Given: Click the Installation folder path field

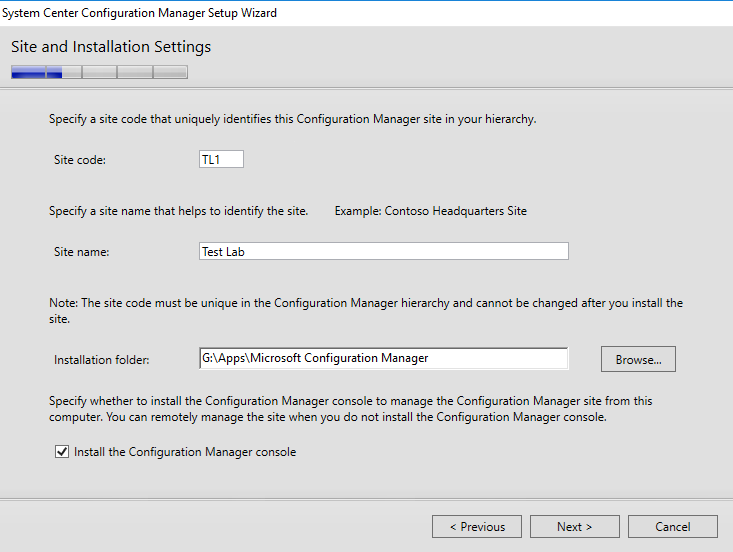Looking at the screenshot, I should 384,358.
